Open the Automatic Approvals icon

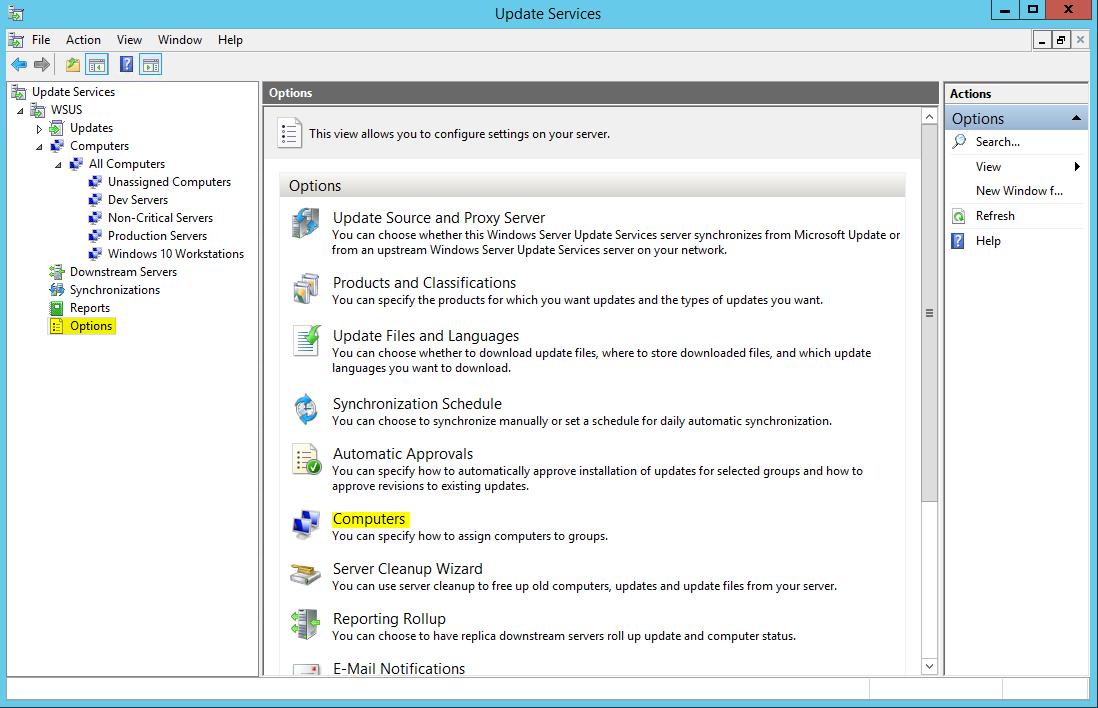click(x=306, y=460)
